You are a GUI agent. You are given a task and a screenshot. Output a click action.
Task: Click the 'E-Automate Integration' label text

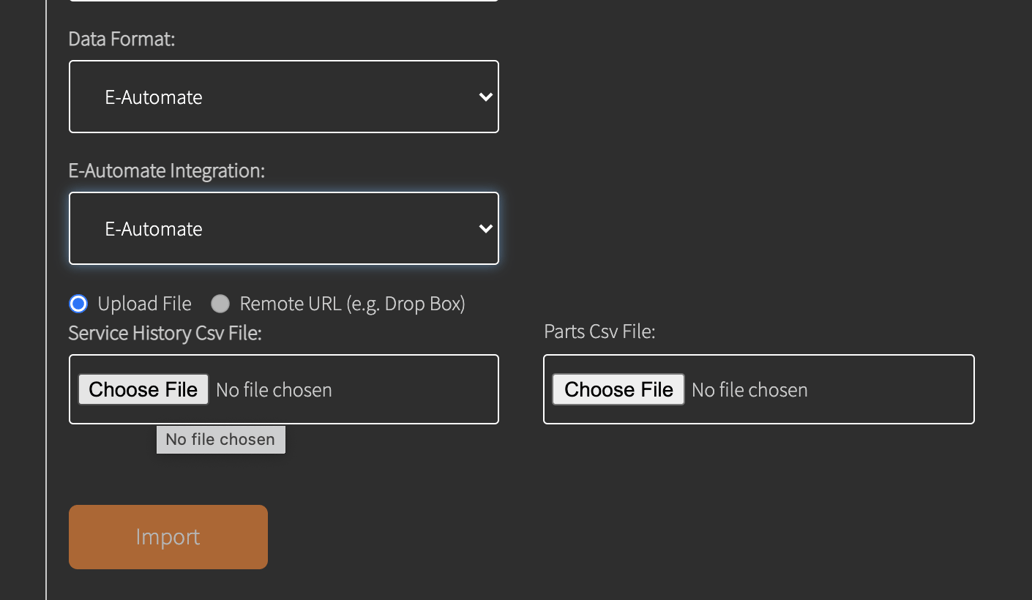(x=166, y=171)
